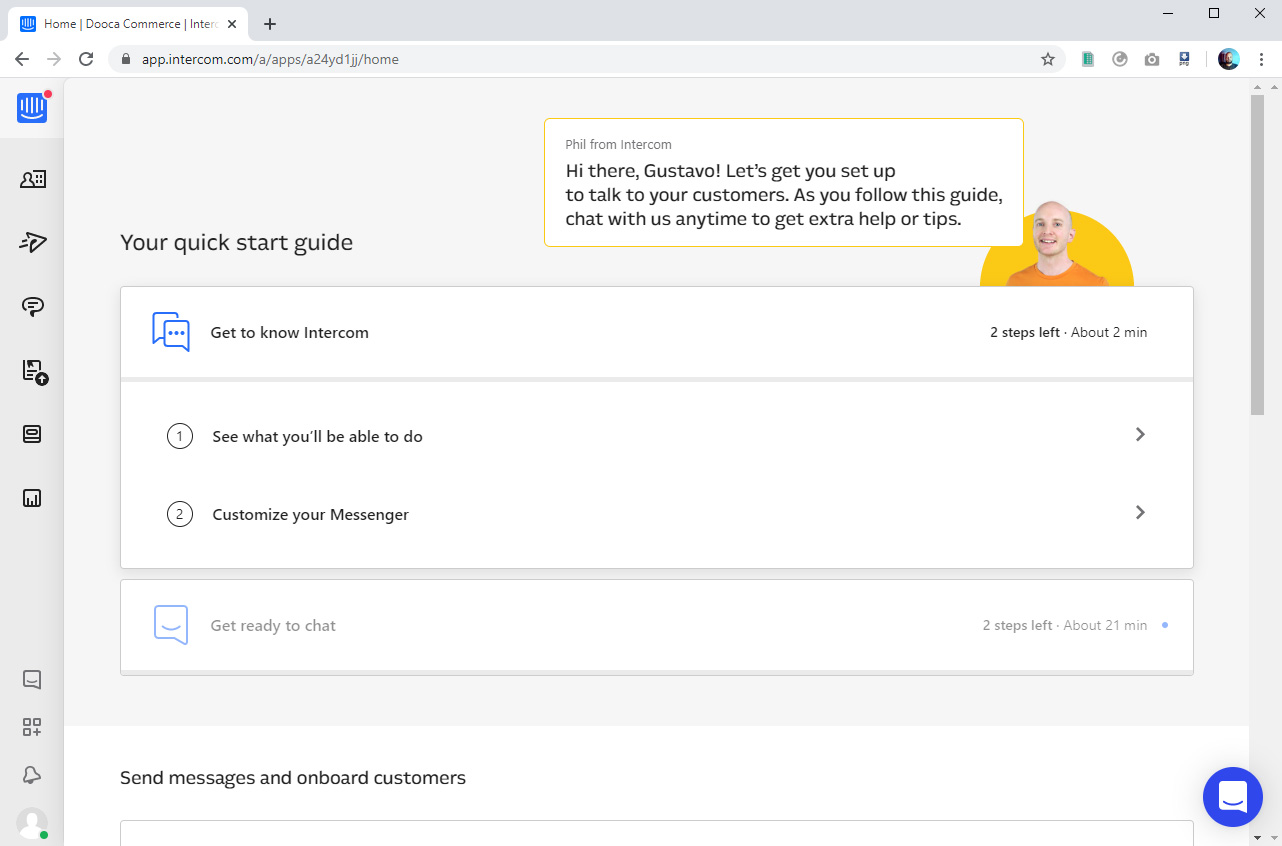Open the Messenger icon in the lower sidebar
Screen dimensions: 1282x846
[32, 680]
